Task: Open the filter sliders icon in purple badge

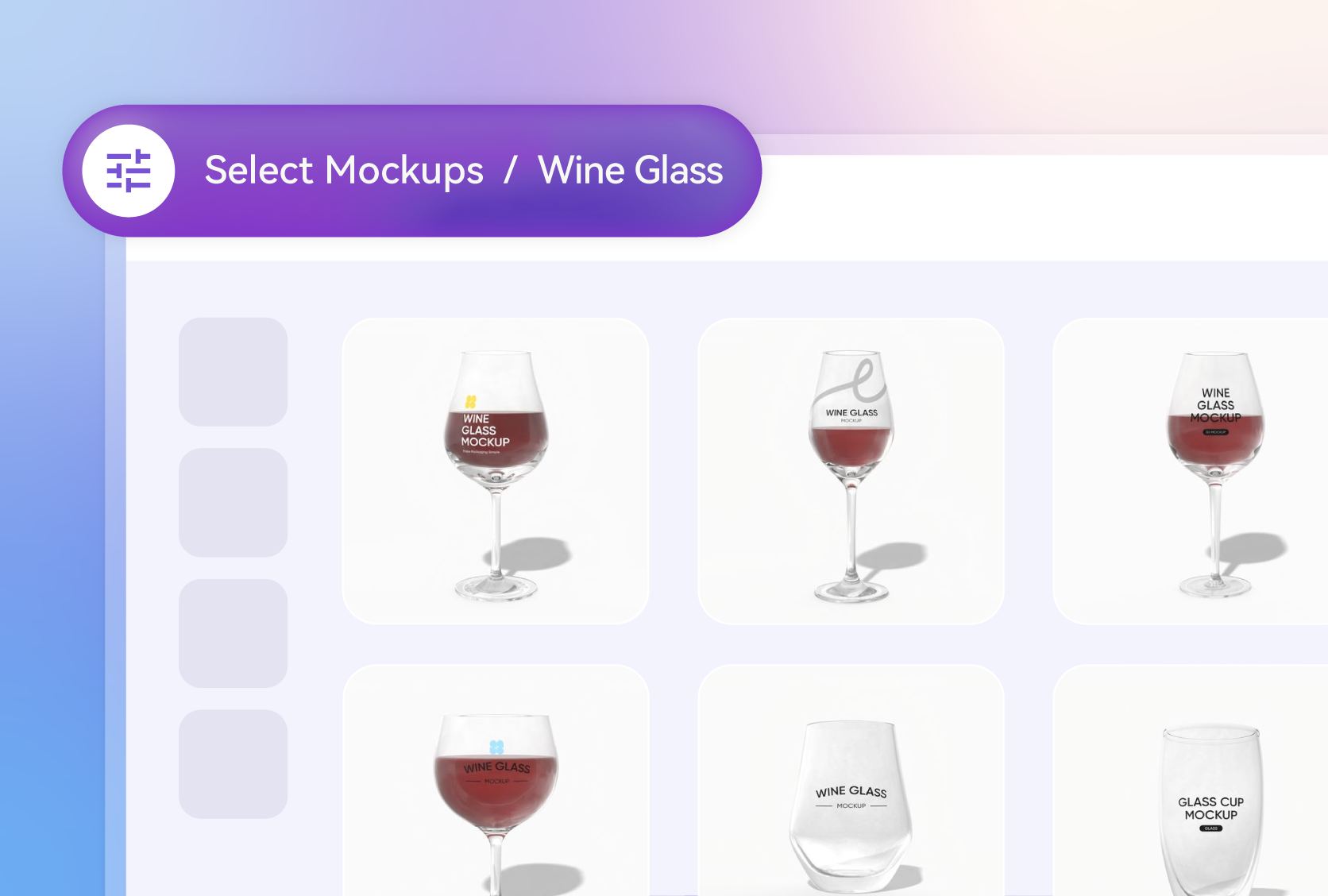Action: pyautogui.click(x=128, y=170)
